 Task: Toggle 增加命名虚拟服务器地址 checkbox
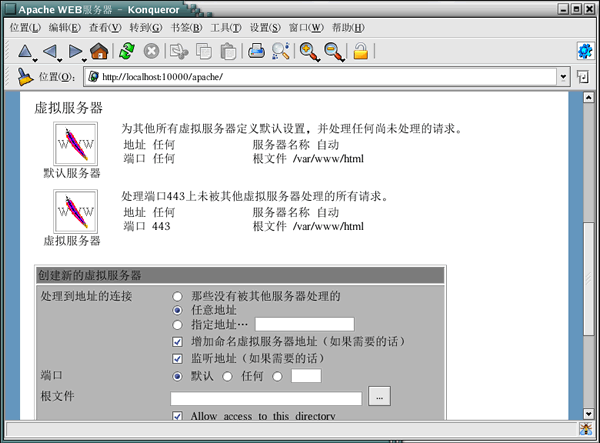pos(177,342)
